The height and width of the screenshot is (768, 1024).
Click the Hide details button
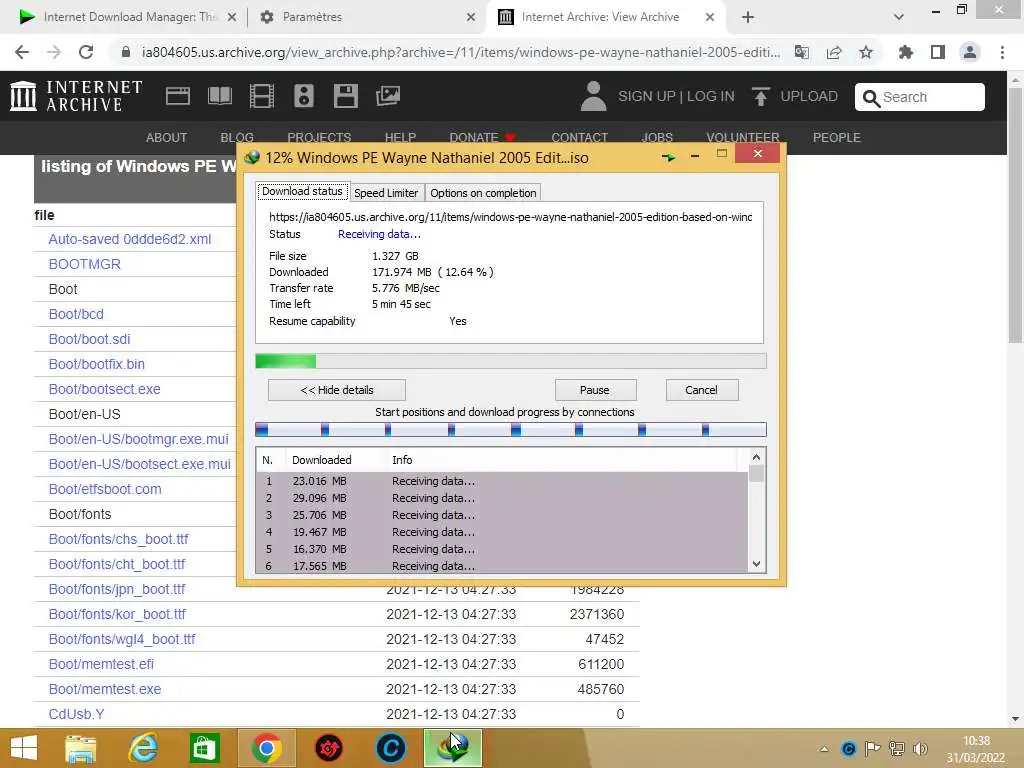click(x=337, y=390)
